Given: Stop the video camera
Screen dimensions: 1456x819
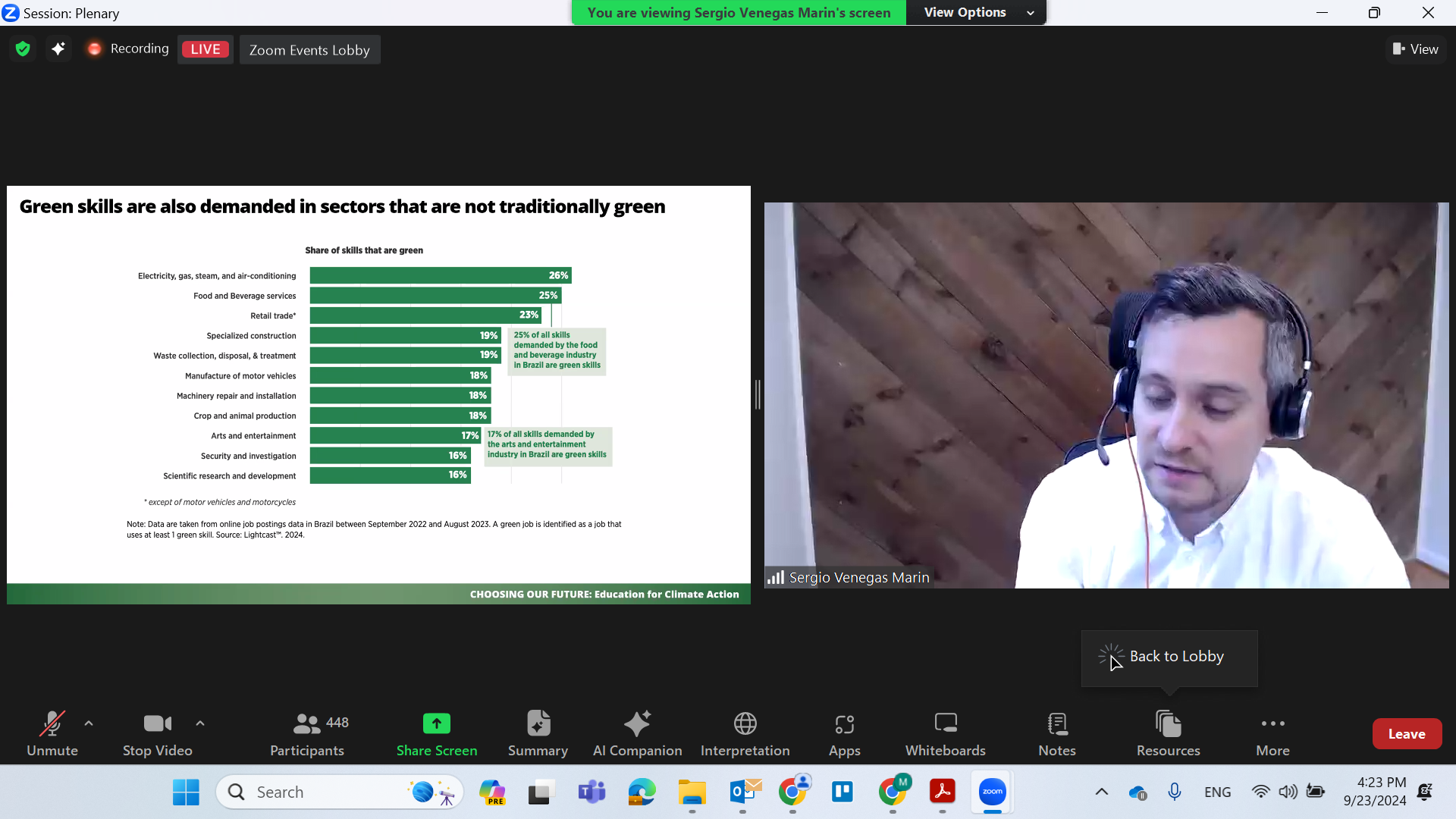Looking at the screenshot, I should (x=157, y=733).
